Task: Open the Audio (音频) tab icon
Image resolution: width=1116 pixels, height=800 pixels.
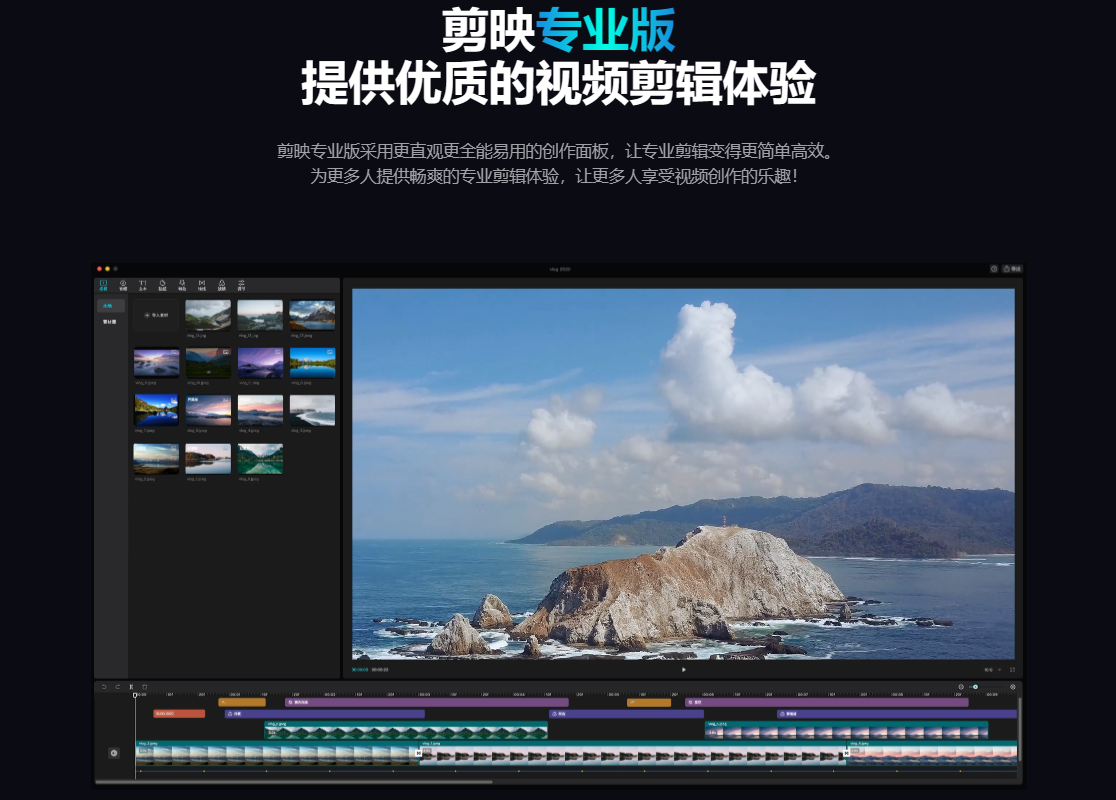Action: tap(122, 285)
